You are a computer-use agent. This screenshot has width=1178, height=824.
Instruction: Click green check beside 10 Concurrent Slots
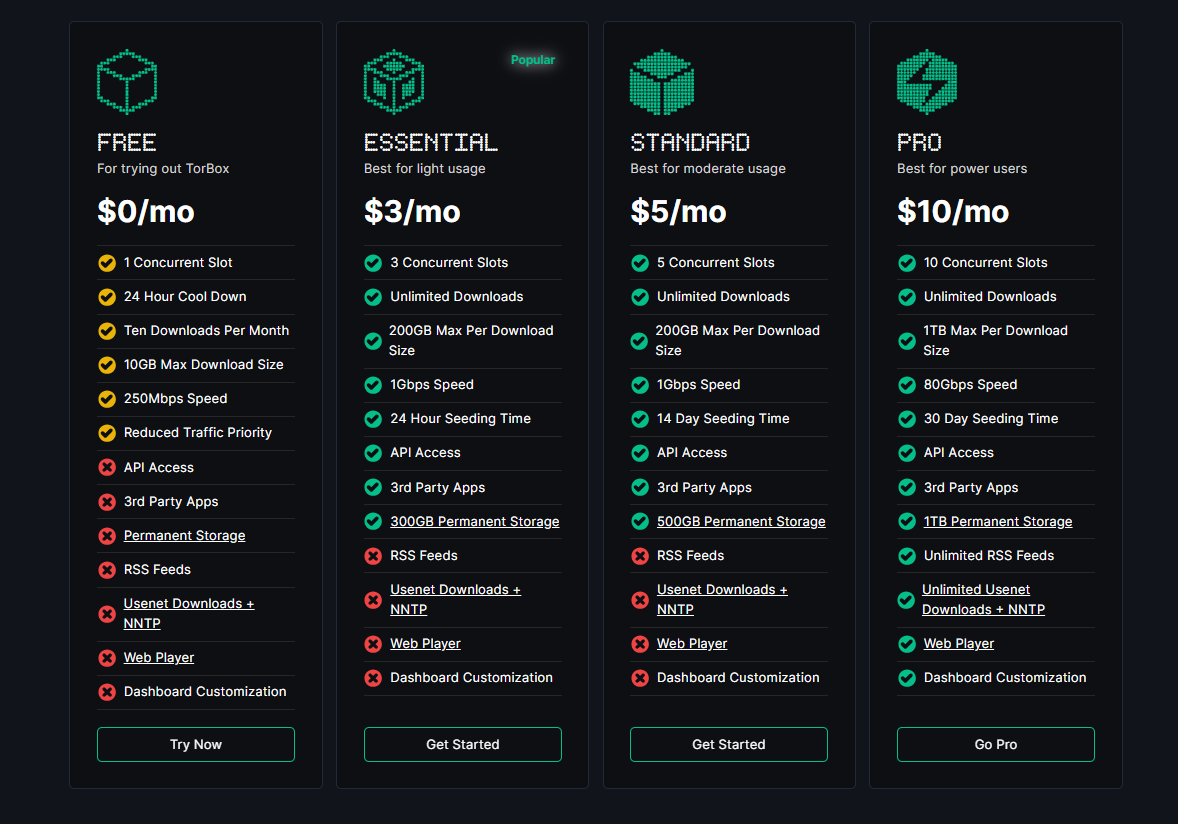click(907, 263)
